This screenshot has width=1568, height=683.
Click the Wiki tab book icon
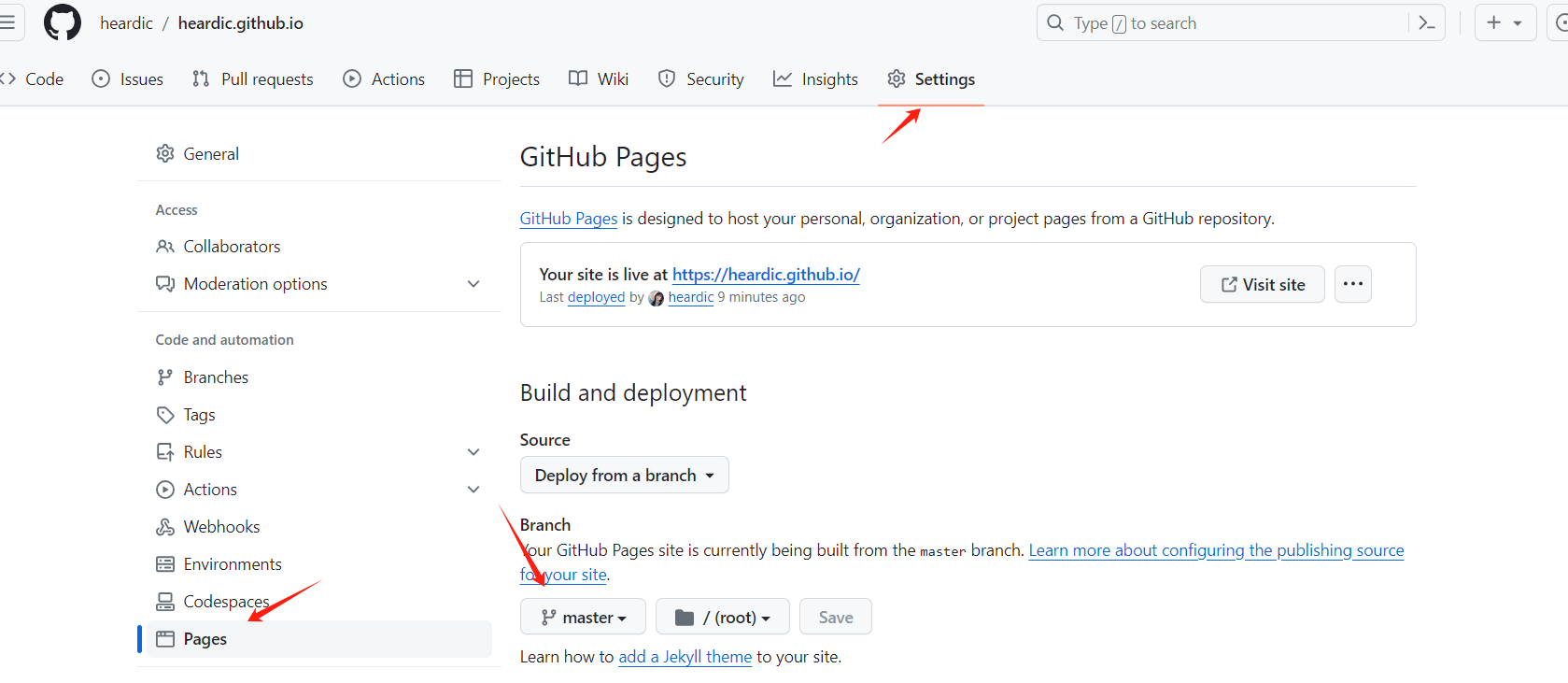tap(578, 78)
